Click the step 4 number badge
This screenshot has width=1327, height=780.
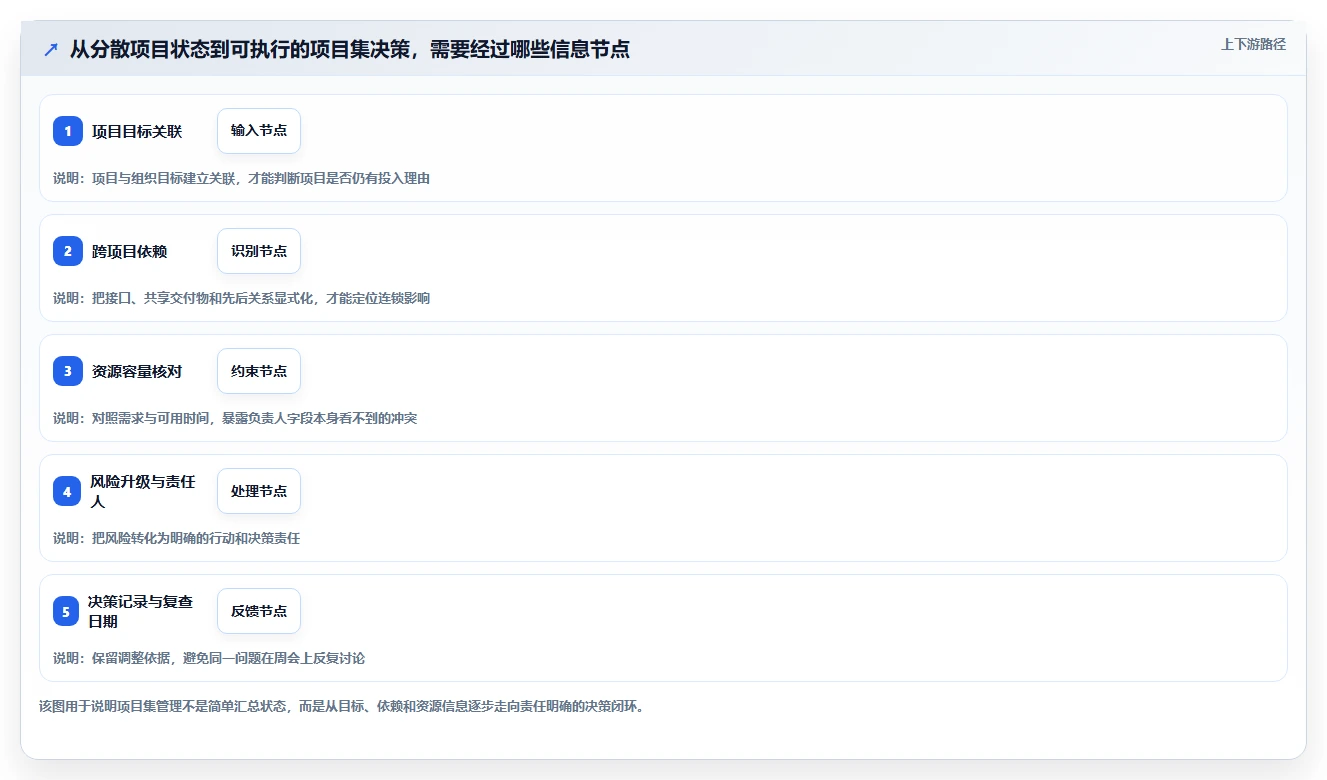[x=67, y=491]
